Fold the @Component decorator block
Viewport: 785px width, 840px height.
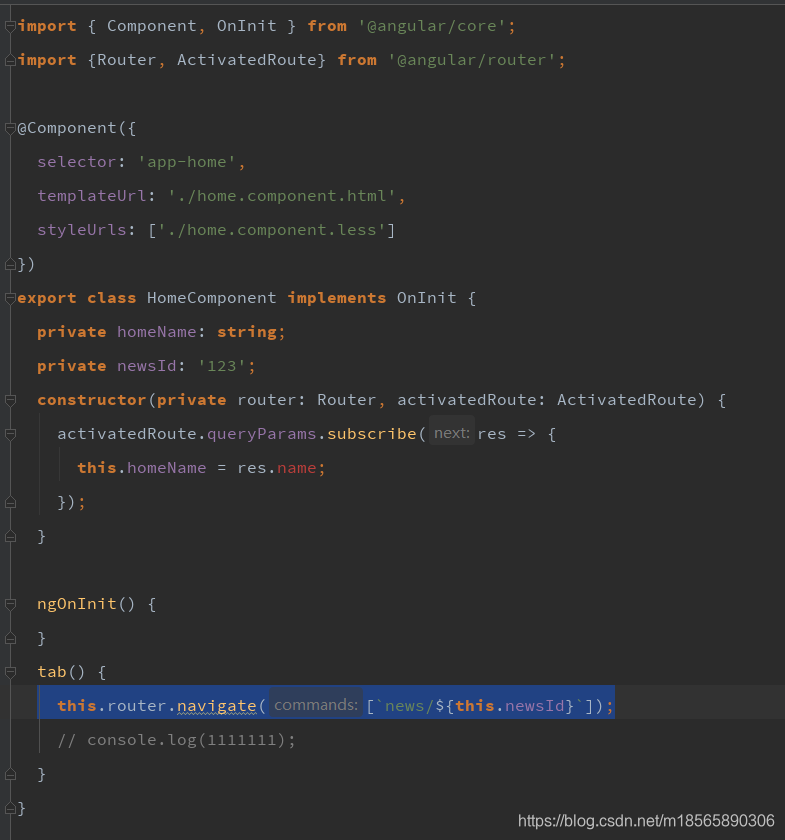(x=10, y=128)
